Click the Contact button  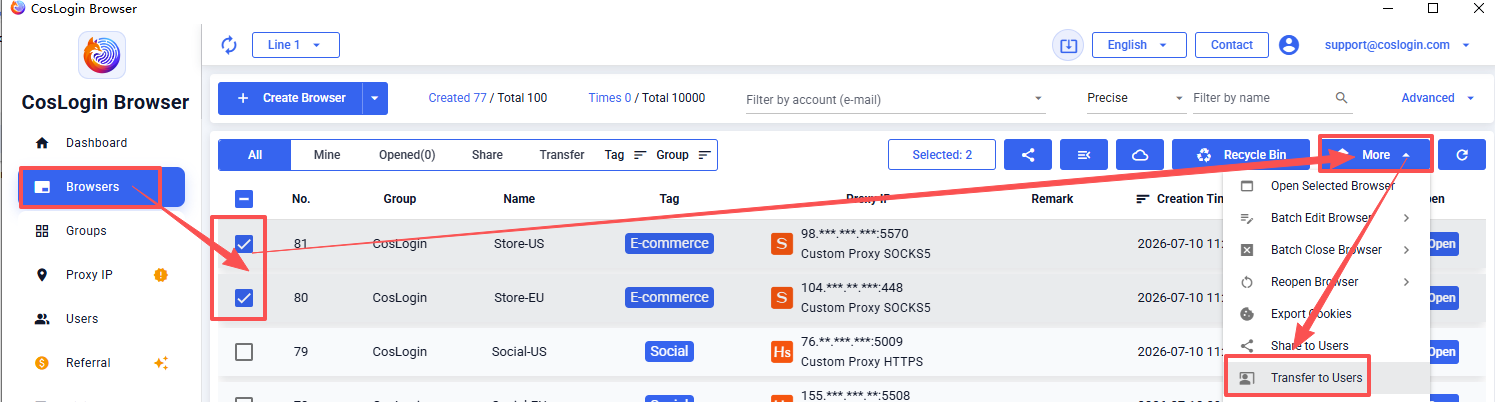pyautogui.click(x=1232, y=45)
